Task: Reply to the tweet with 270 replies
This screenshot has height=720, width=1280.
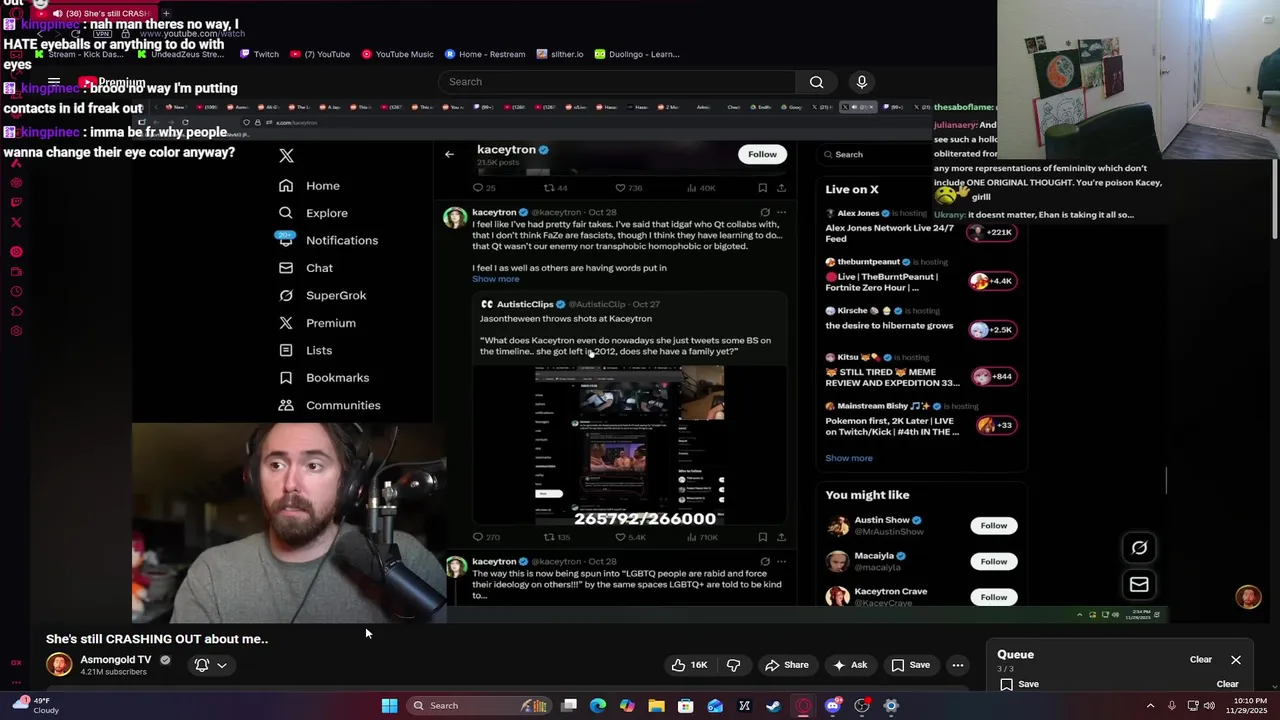Action: tap(486, 537)
